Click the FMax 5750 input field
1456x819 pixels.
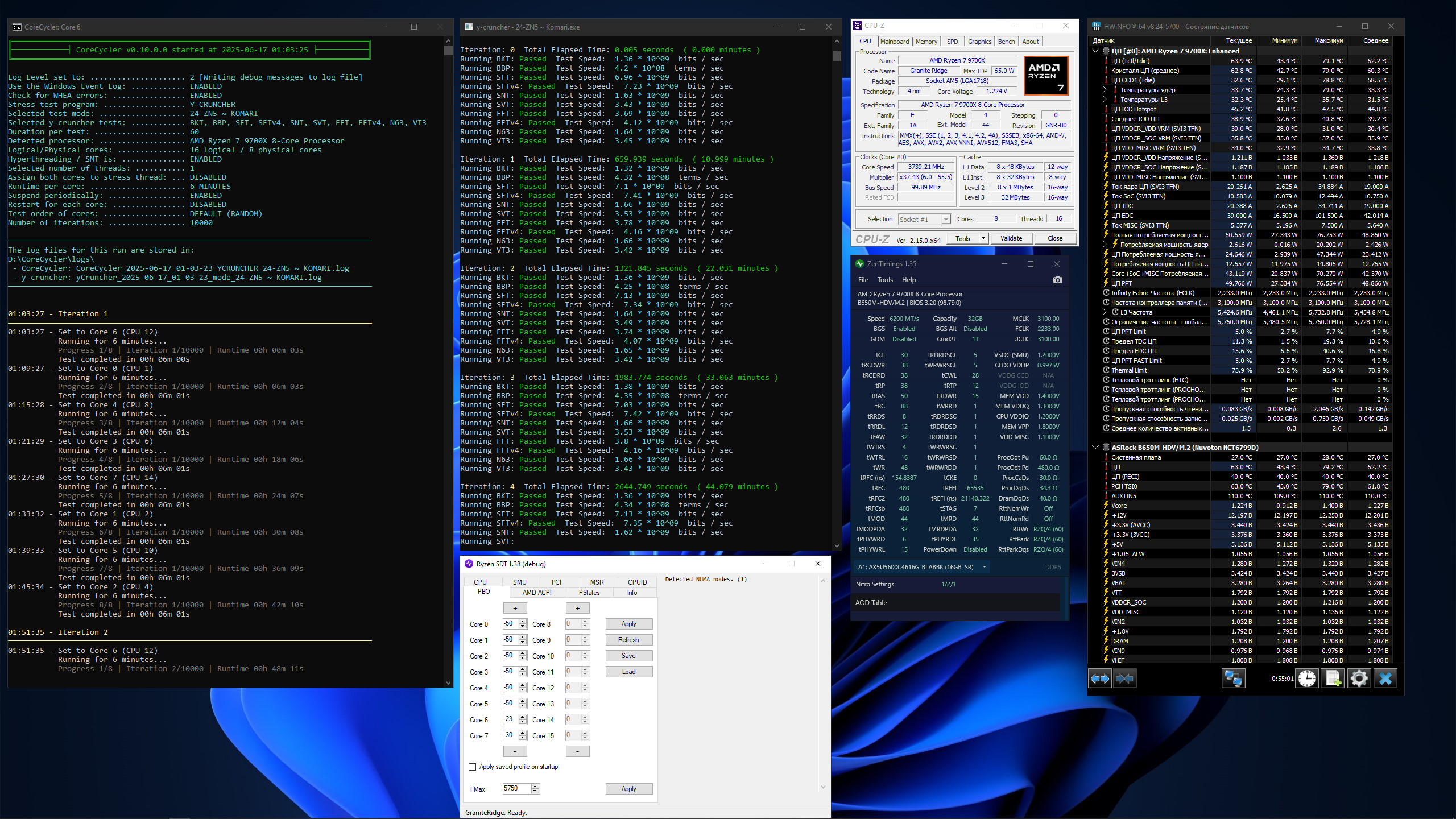tap(516, 788)
